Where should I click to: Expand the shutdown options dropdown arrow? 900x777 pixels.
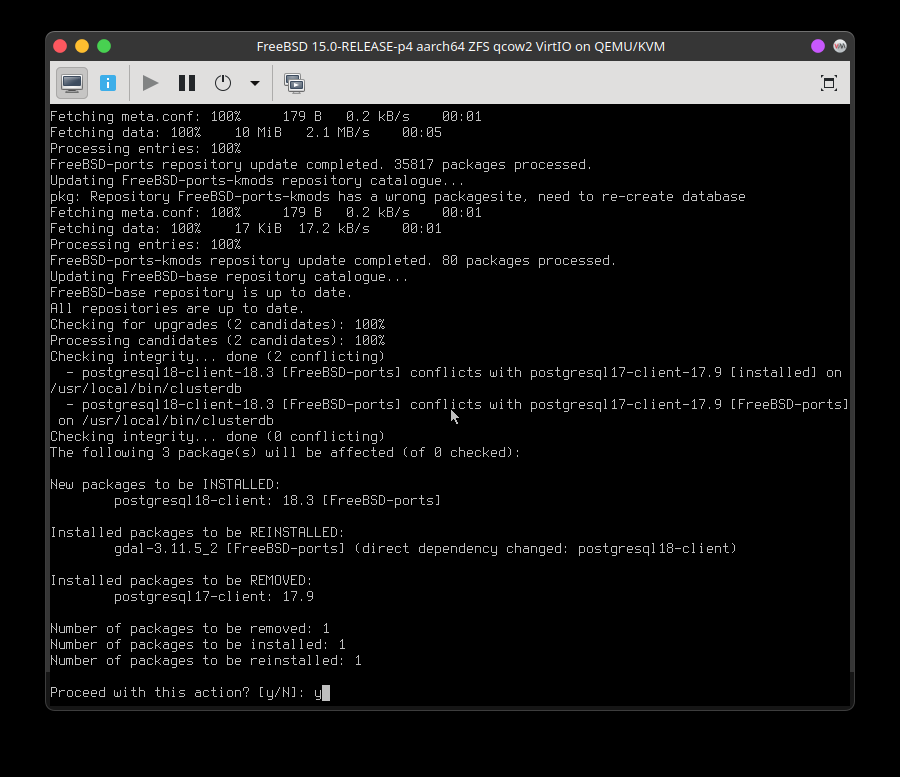[x=255, y=83]
